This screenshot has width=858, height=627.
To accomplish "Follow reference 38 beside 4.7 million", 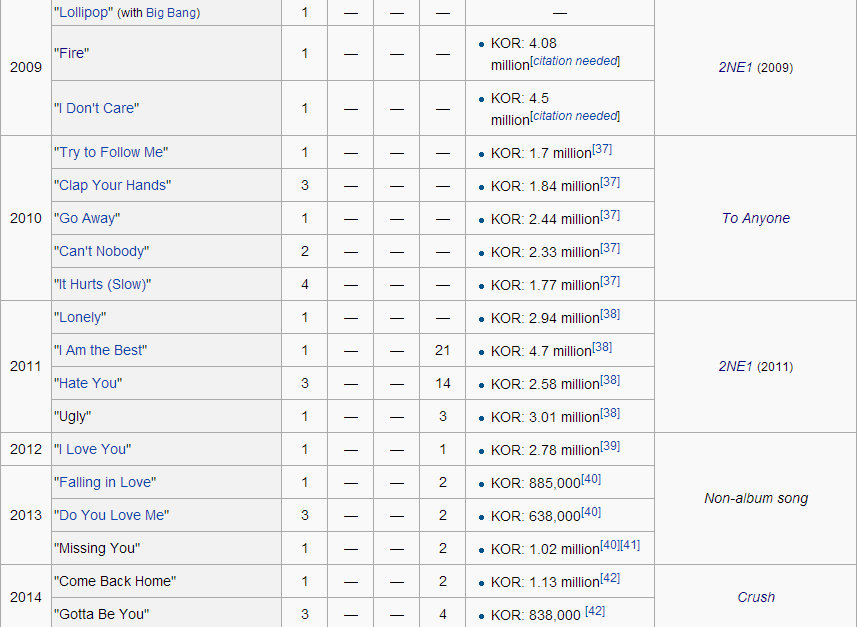I will coord(602,347).
